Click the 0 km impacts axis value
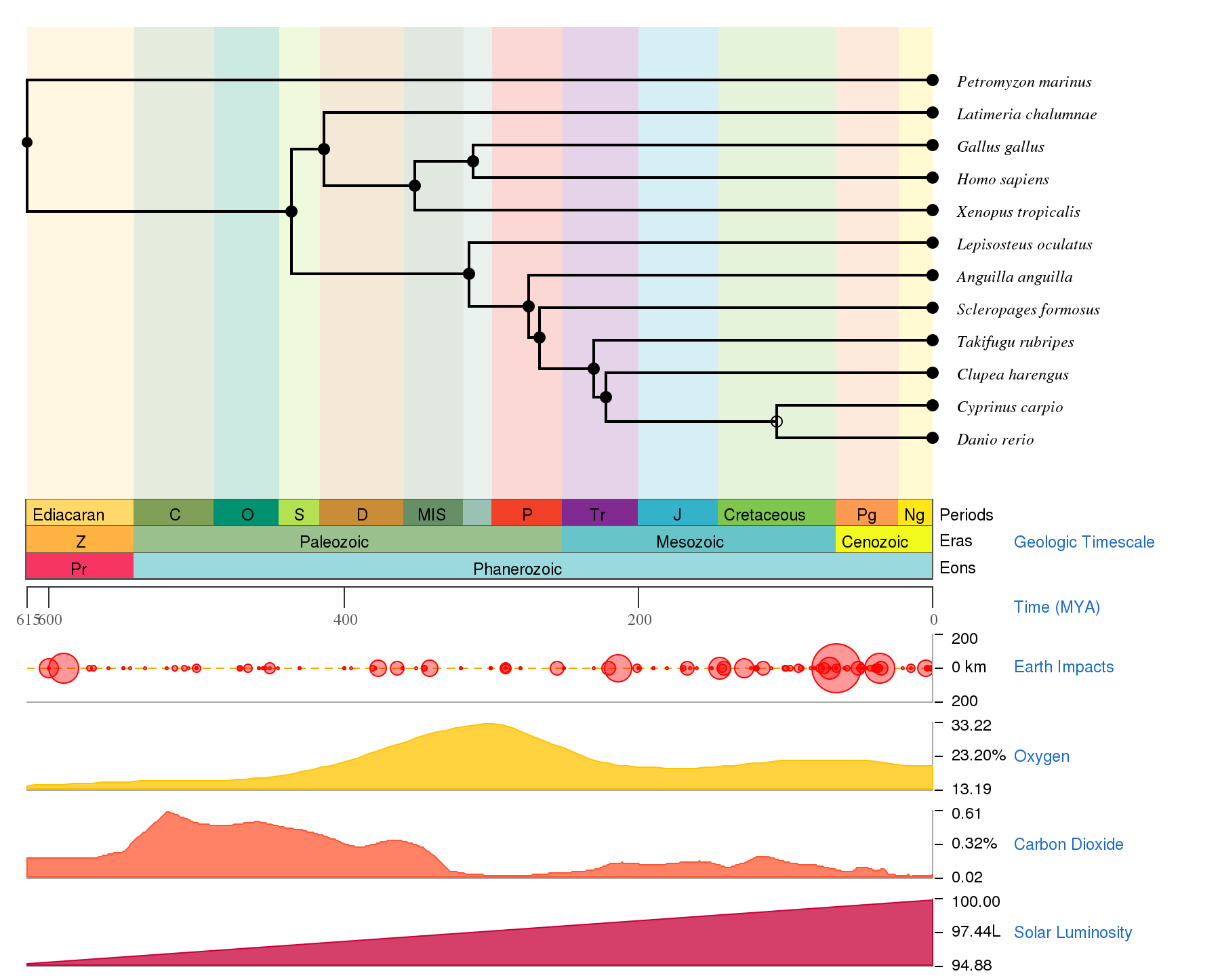The width and height of the screenshot is (1220, 980). [969, 667]
